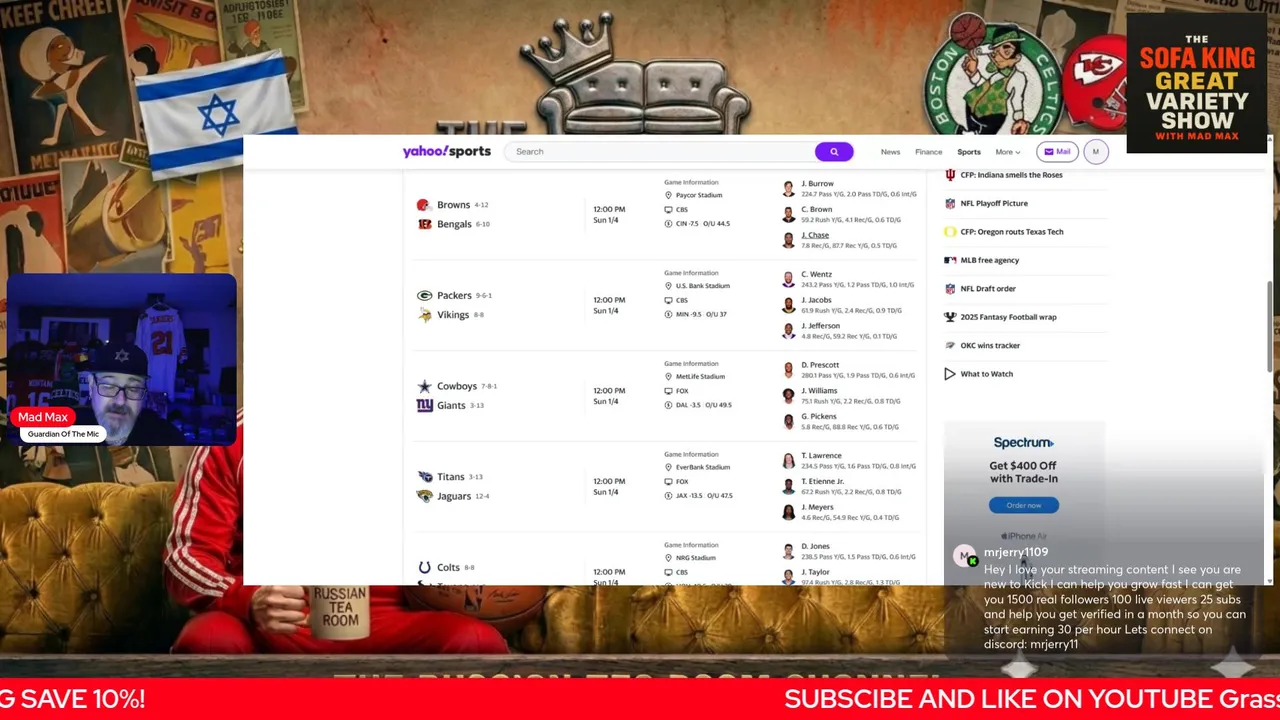Click the Vikings team logo
Image resolution: width=1280 pixels, height=720 pixels.
coord(425,315)
